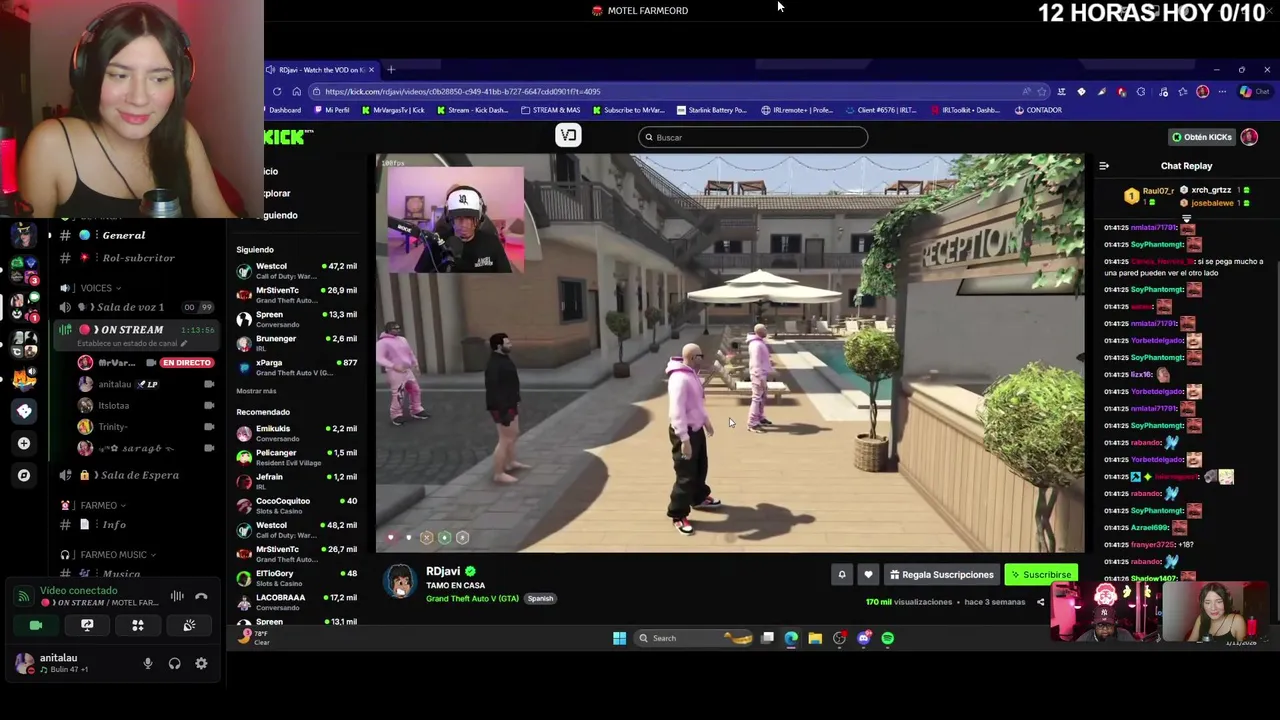Open the Starlink Battery bookmark
Screen dimensions: 1280x720
[x=712, y=110]
